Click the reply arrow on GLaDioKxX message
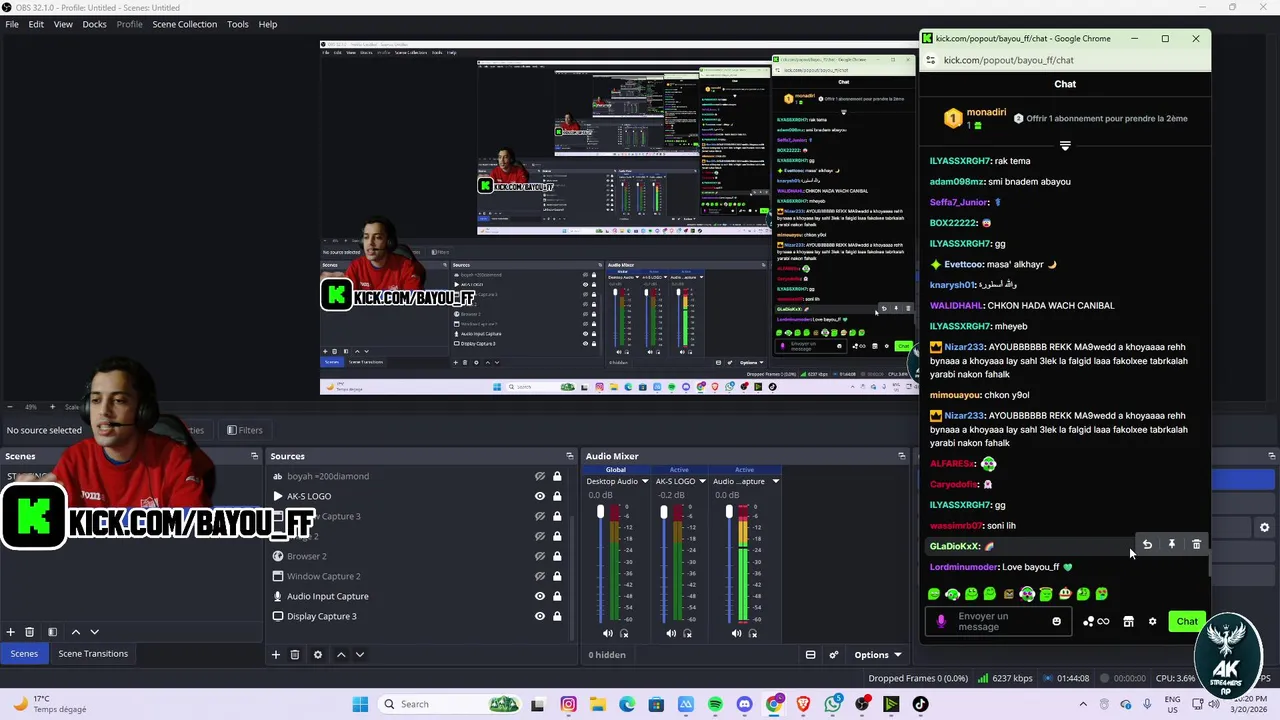 point(1147,544)
